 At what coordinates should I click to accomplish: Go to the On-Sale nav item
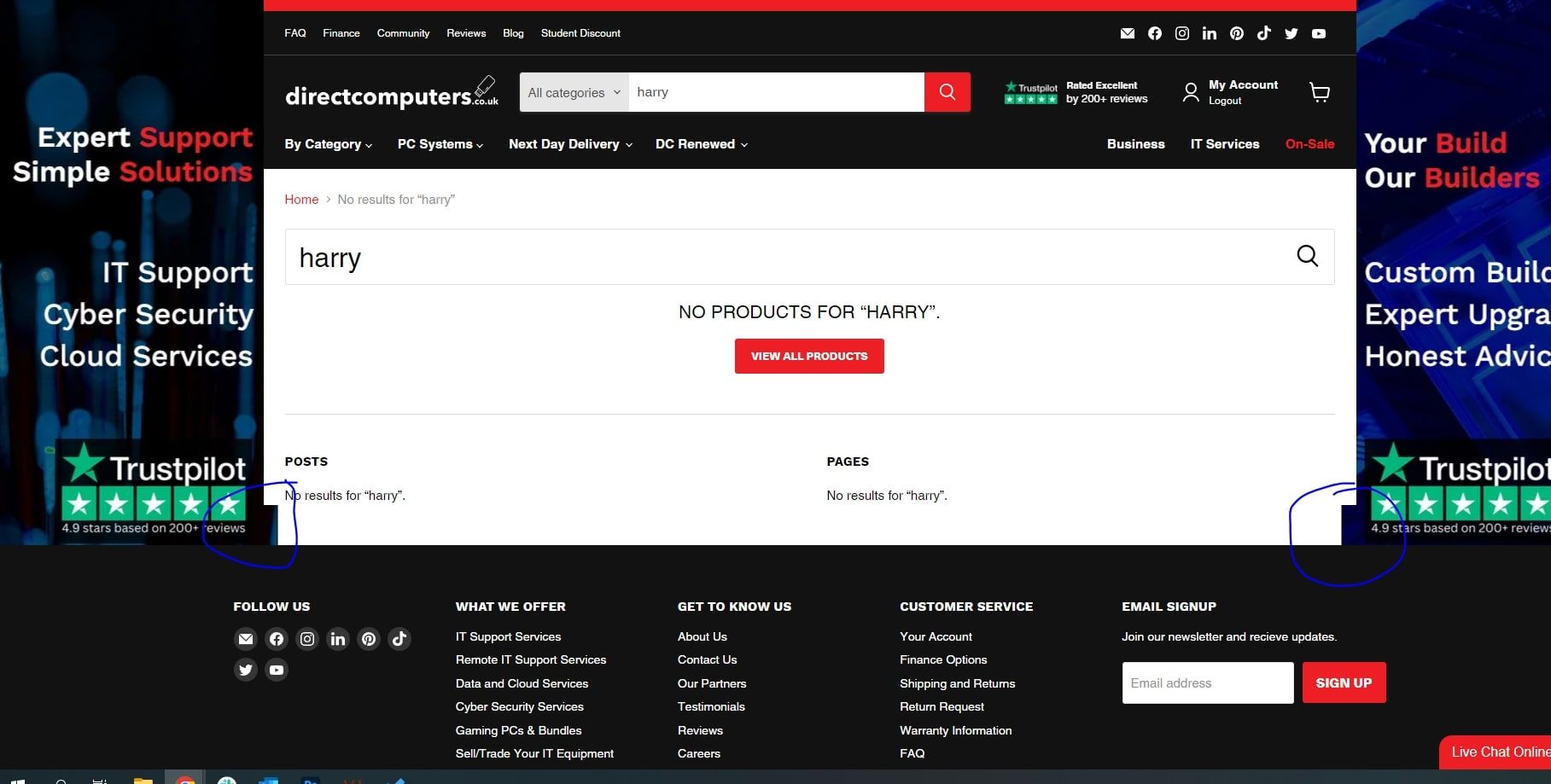1310,144
